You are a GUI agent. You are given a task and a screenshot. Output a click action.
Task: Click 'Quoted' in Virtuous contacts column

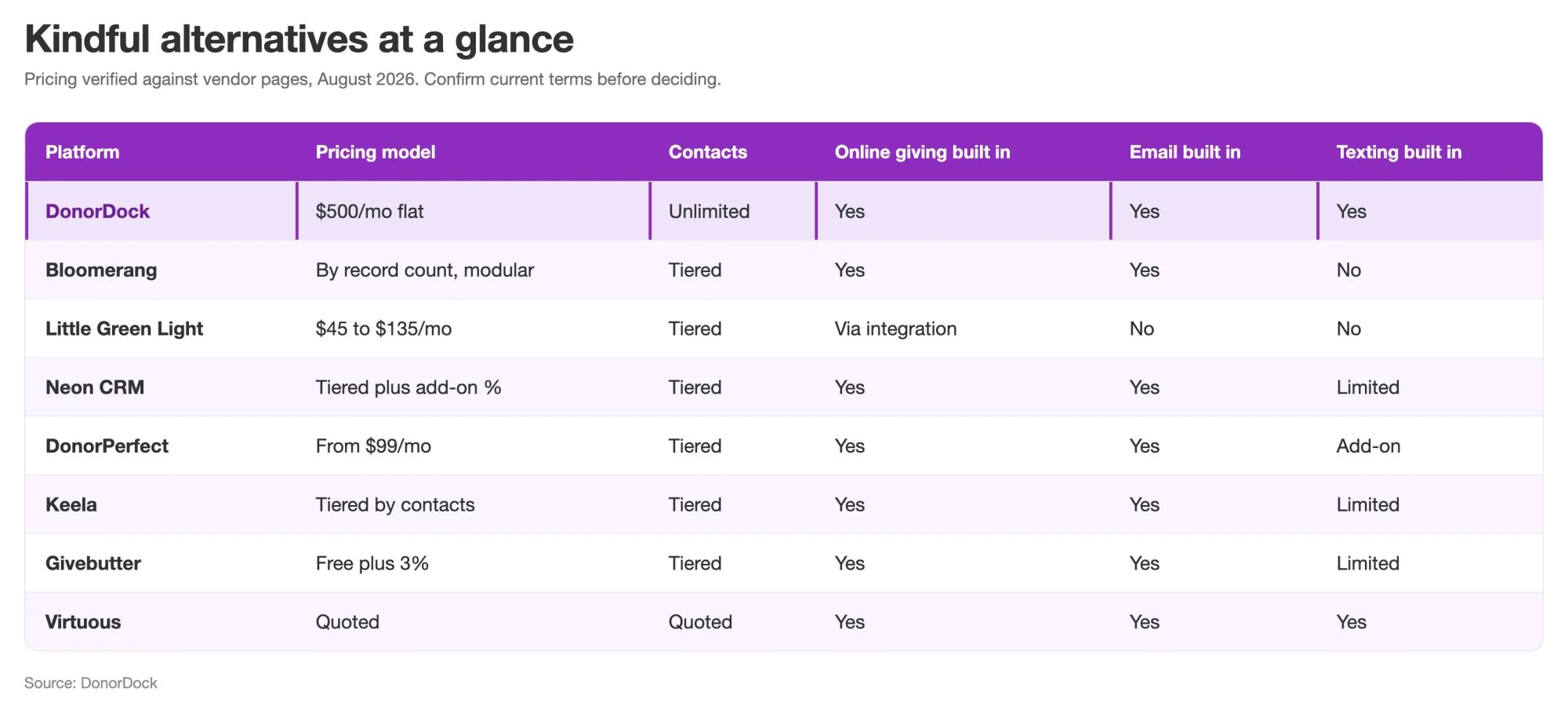click(700, 622)
